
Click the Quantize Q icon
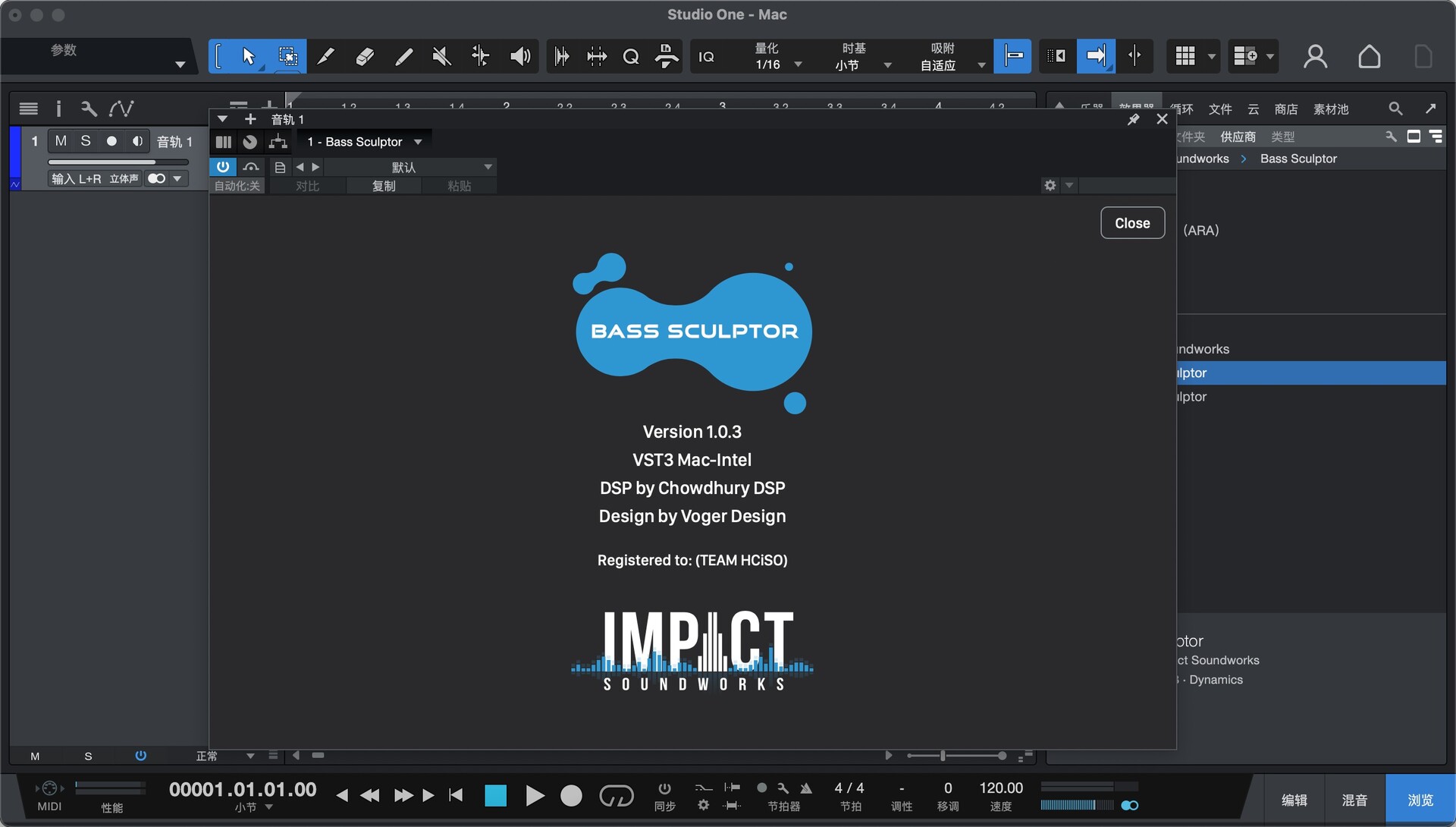point(631,56)
